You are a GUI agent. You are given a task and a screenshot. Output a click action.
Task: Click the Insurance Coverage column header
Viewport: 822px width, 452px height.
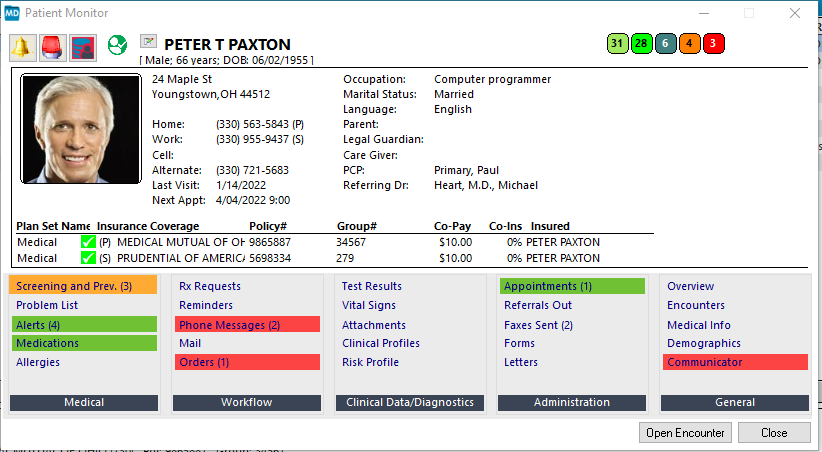148,227
